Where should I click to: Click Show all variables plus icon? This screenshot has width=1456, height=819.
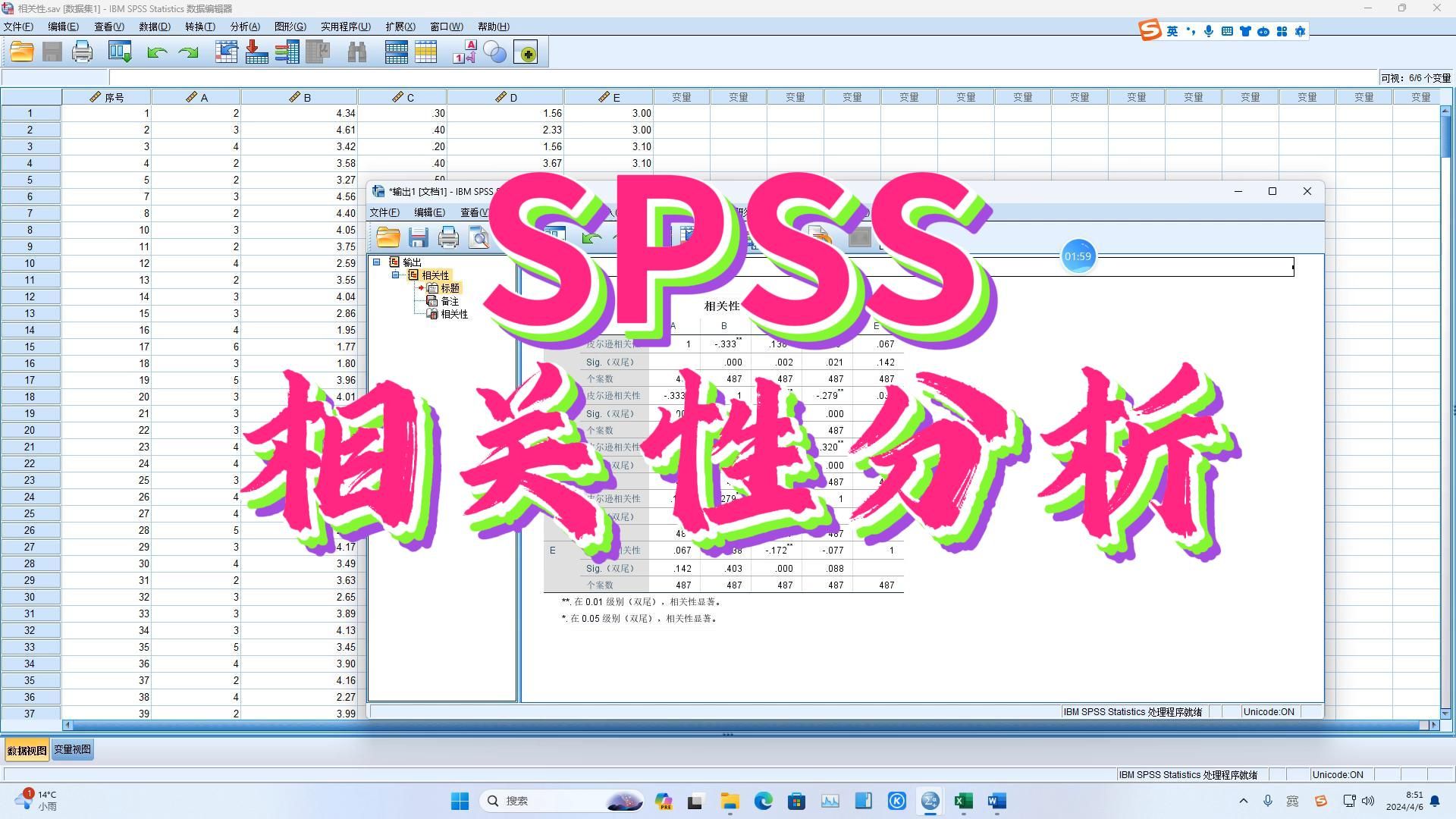(x=526, y=52)
